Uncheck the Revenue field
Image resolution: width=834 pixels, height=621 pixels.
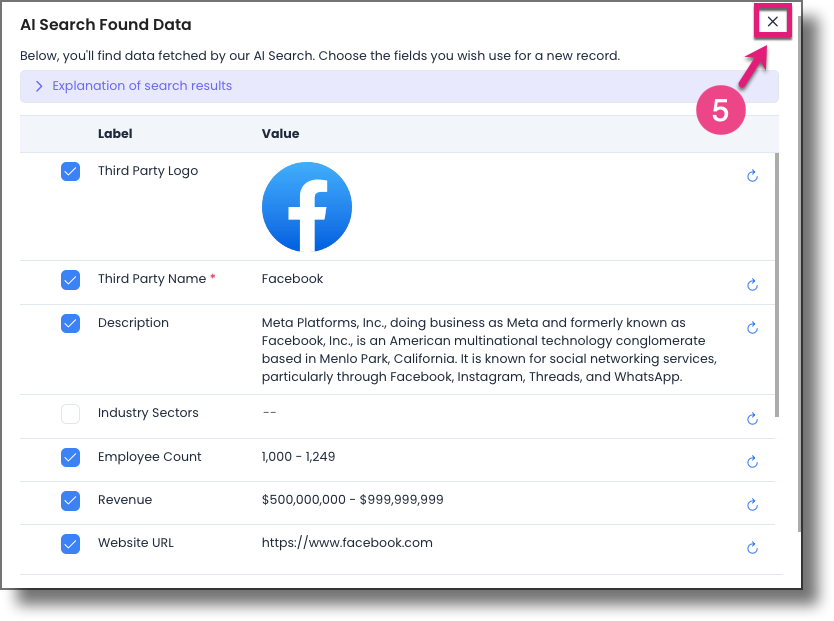click(x=70, y=500)
